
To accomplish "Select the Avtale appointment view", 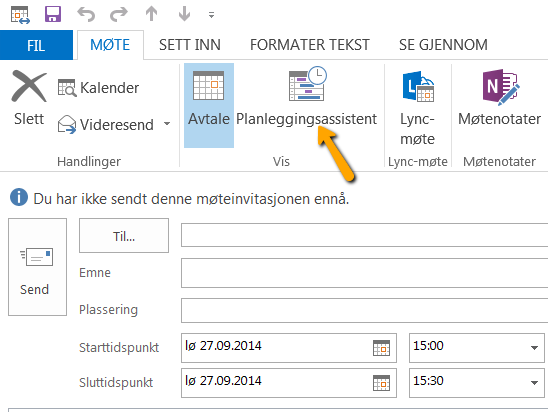I will coord(209,105).
